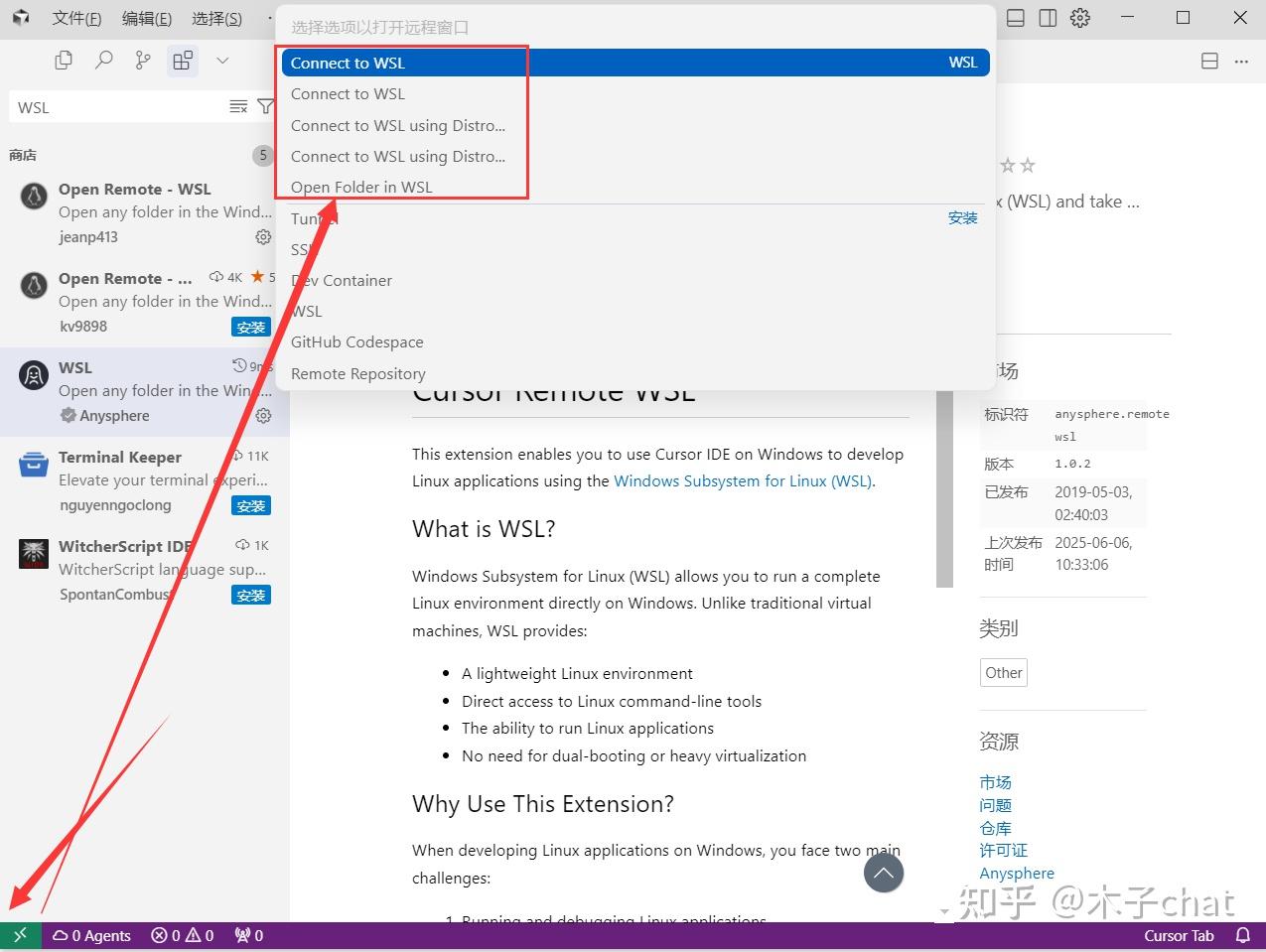Click the split editor layout icon
Viewport: 1266px width, 952px height.
(x=1209, y=61)
